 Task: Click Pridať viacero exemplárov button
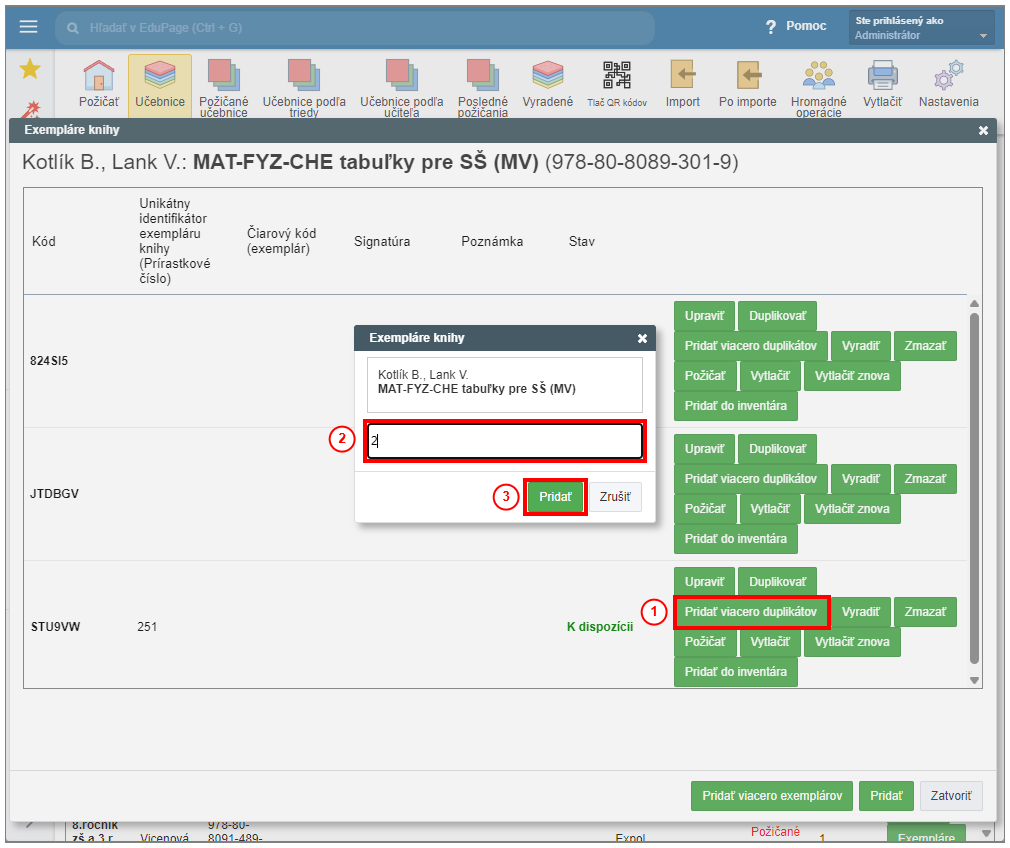point(771,796)
